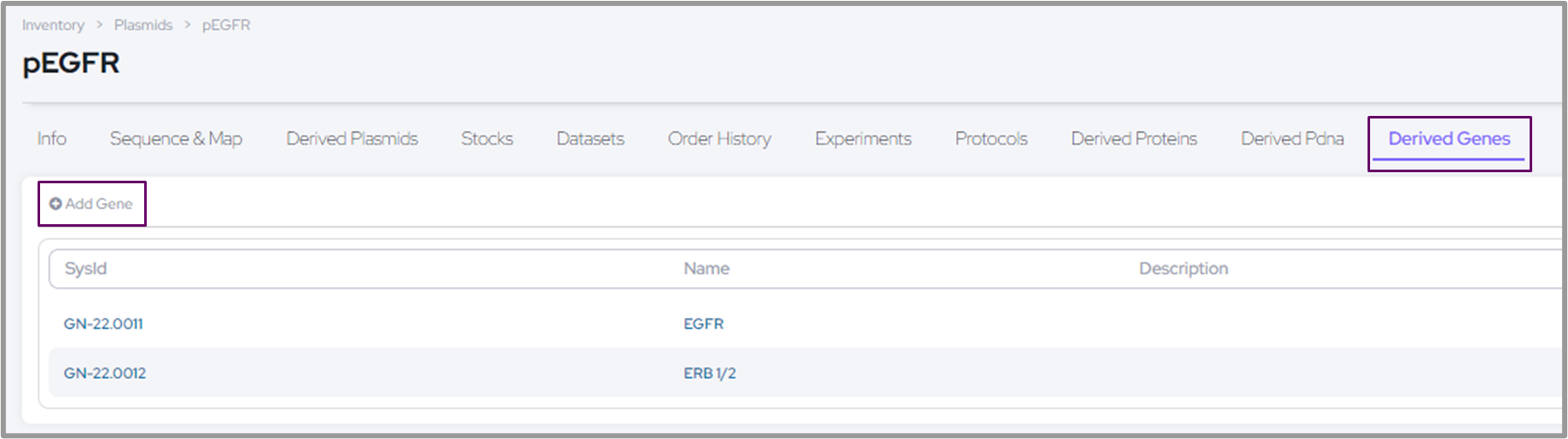Go to Plasmids in the breadcrumb
This screenshot has width=1568, height=439.
tap(143, 26)
